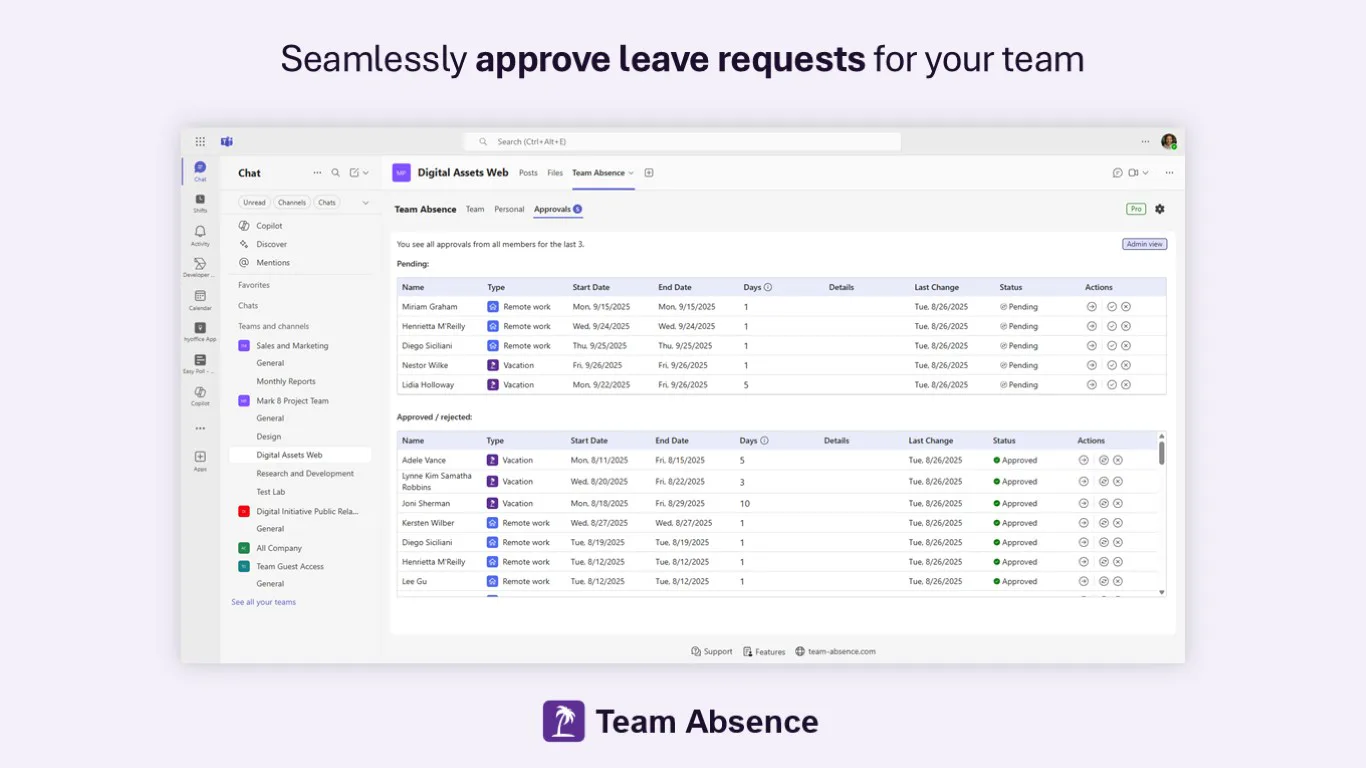Open the Apps store icon
This screenshot has height=768, width=1366.
200,460
